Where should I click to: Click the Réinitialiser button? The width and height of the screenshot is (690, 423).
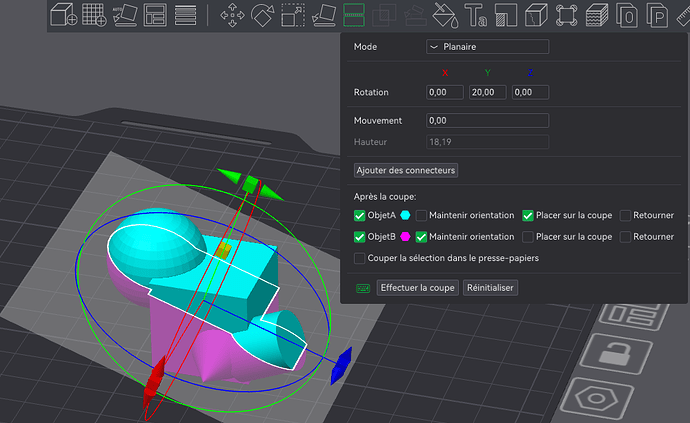click(490, 288)
